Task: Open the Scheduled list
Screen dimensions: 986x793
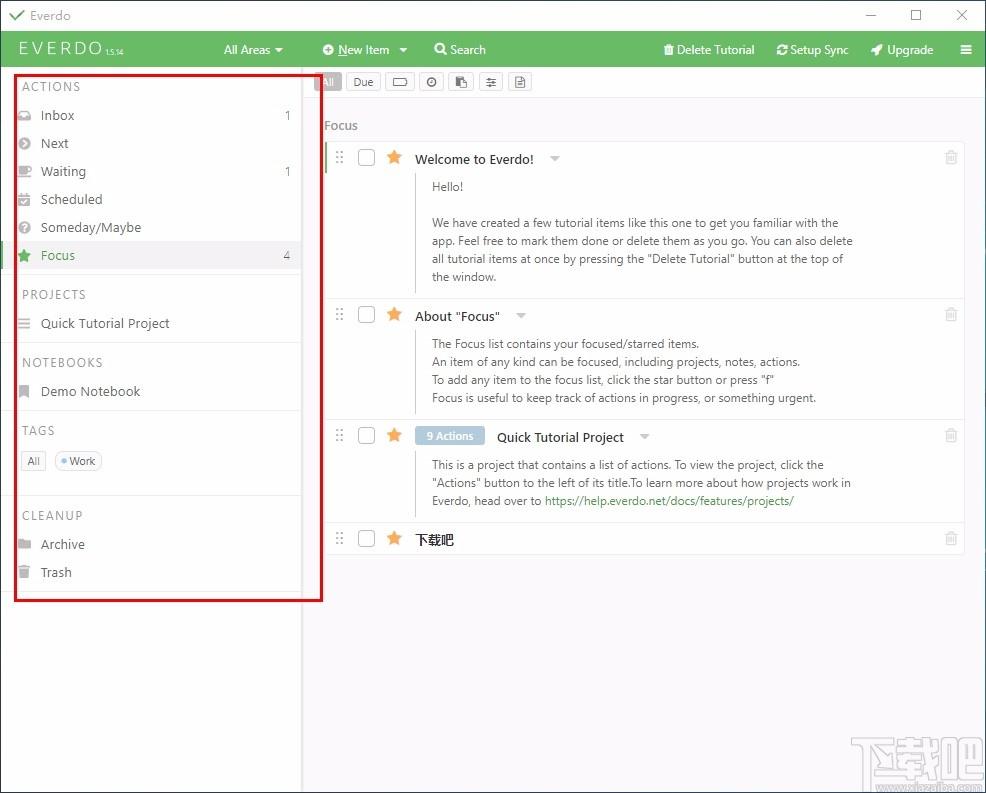Action: pyautogui.click(x=151, y=199)
